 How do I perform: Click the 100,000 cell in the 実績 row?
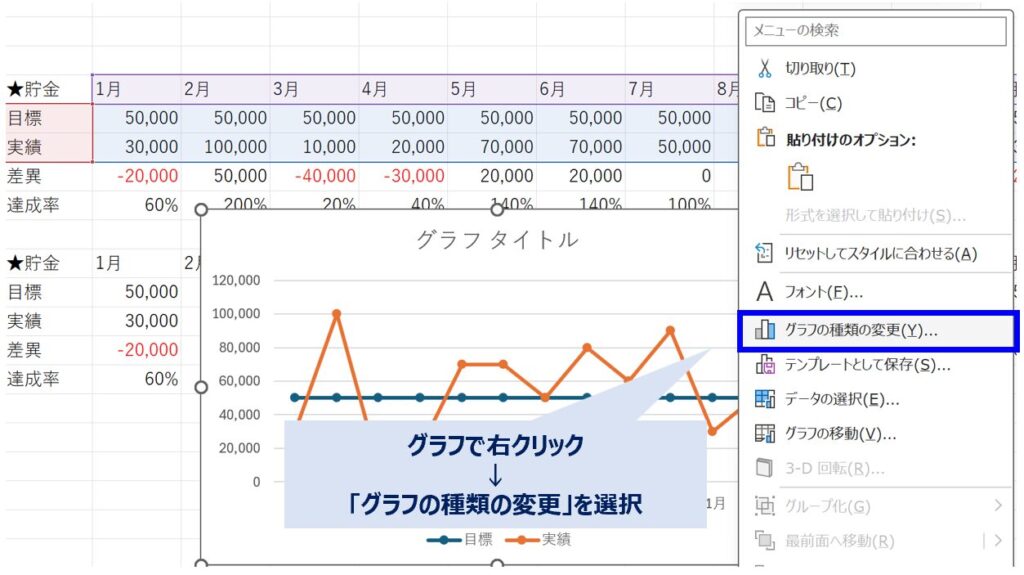tap(225, 147)
